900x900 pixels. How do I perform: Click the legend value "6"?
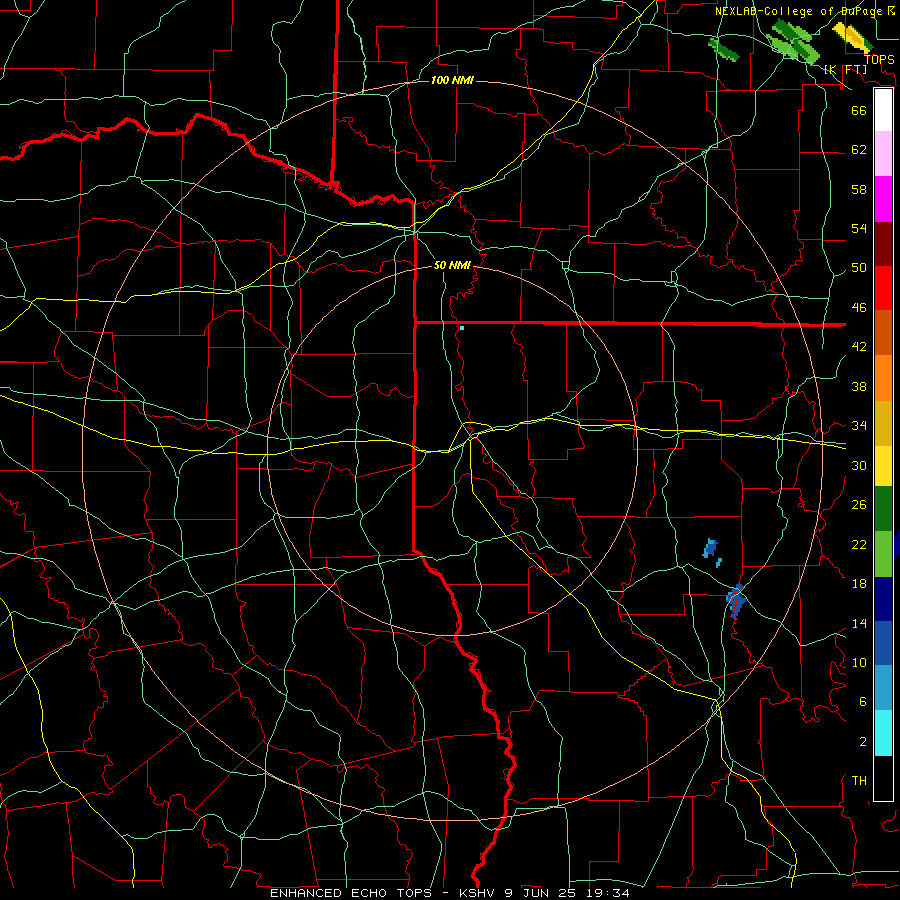[x=863, y=701]
